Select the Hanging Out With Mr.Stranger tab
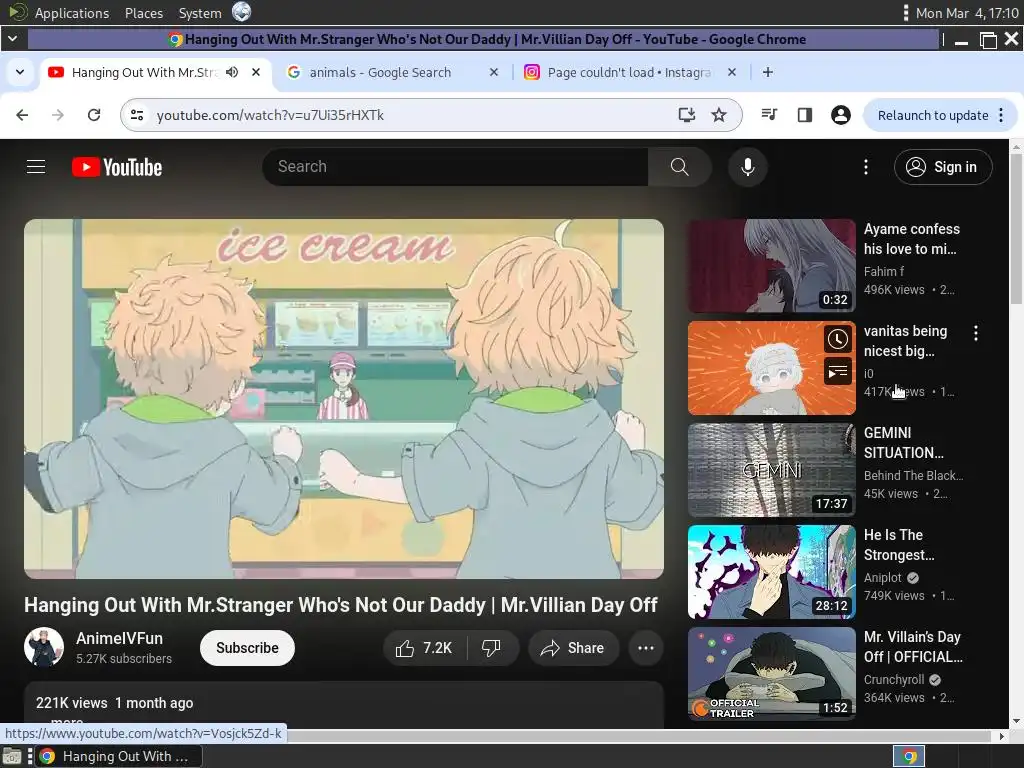 pyautogui.click(x=144, y=72)
